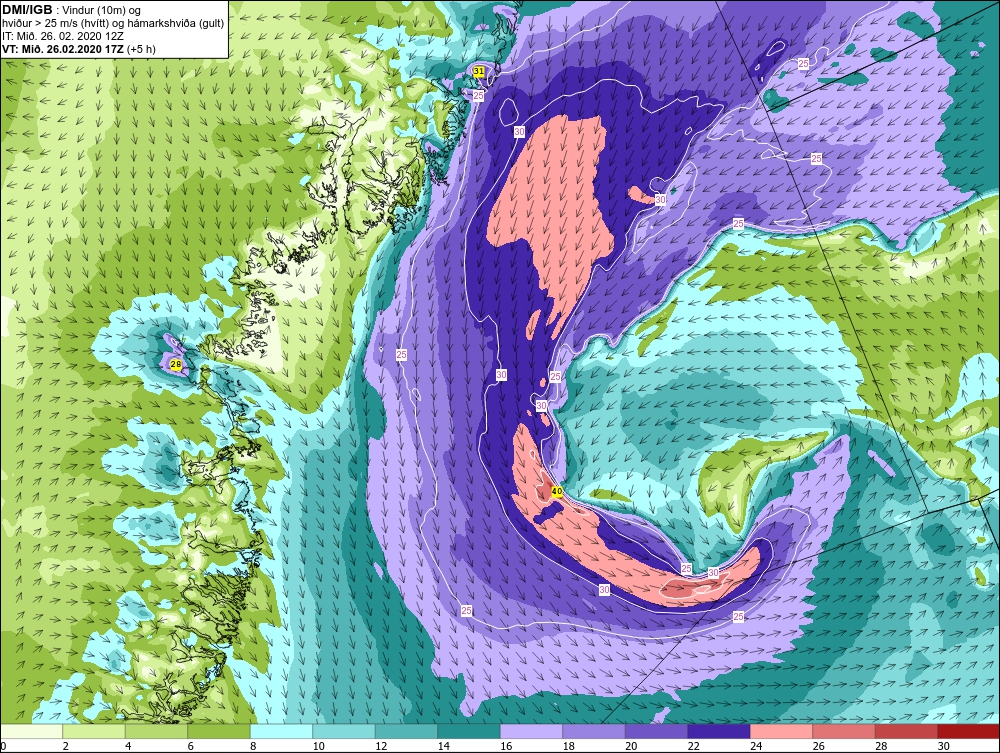The width and height of the screenshot is (1000, 753).
Task: Click the legend scale number 24
Action: tap(756, 746)
